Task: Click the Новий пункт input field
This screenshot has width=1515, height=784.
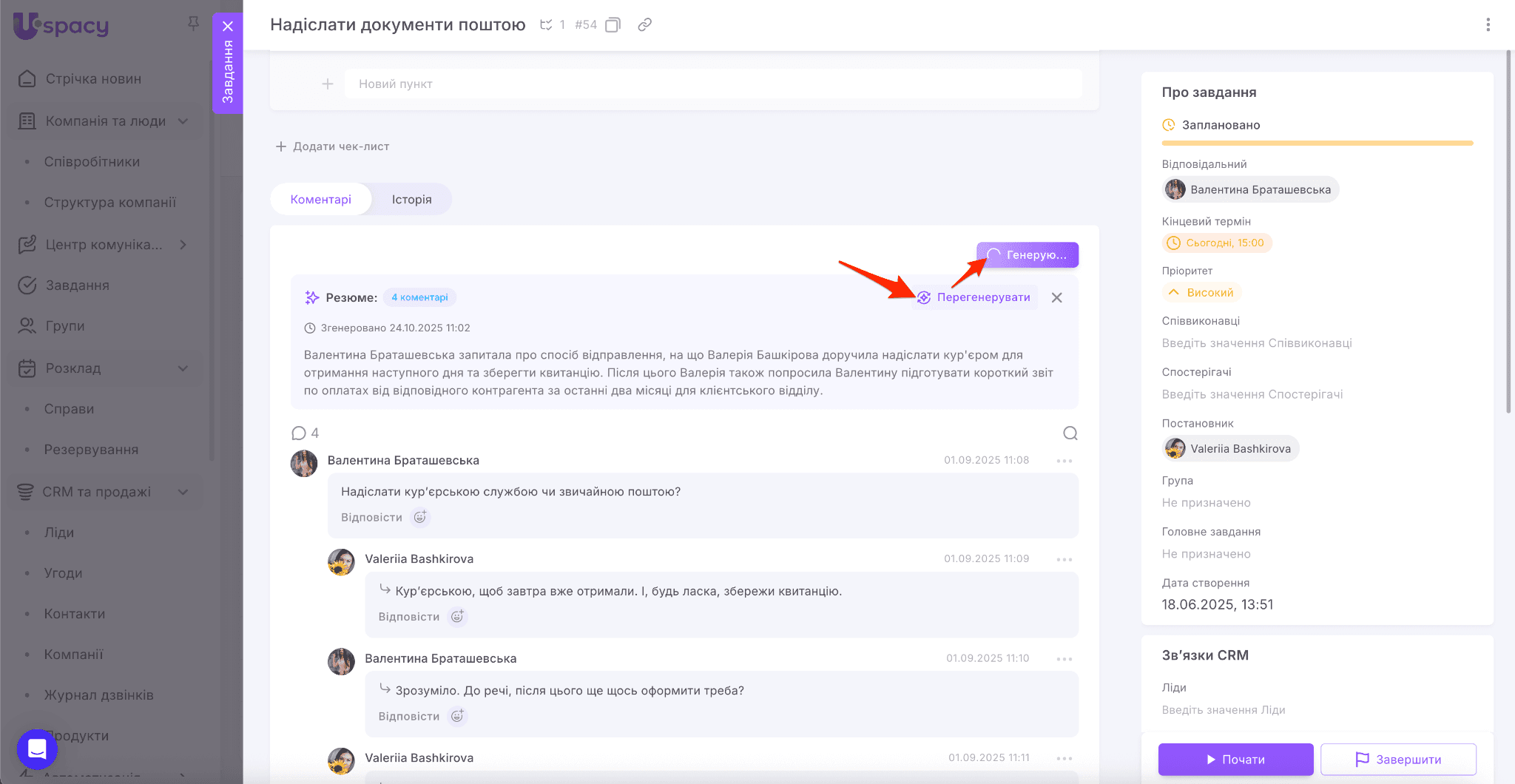Action: [710, 84]
